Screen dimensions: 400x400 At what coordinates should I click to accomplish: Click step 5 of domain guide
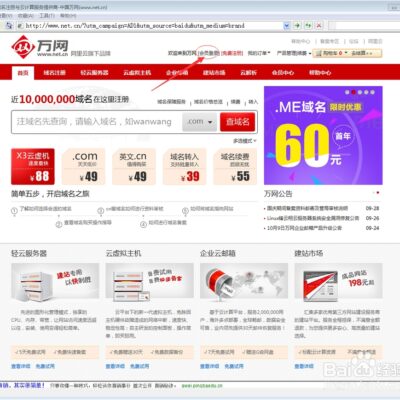coord(208,209)
